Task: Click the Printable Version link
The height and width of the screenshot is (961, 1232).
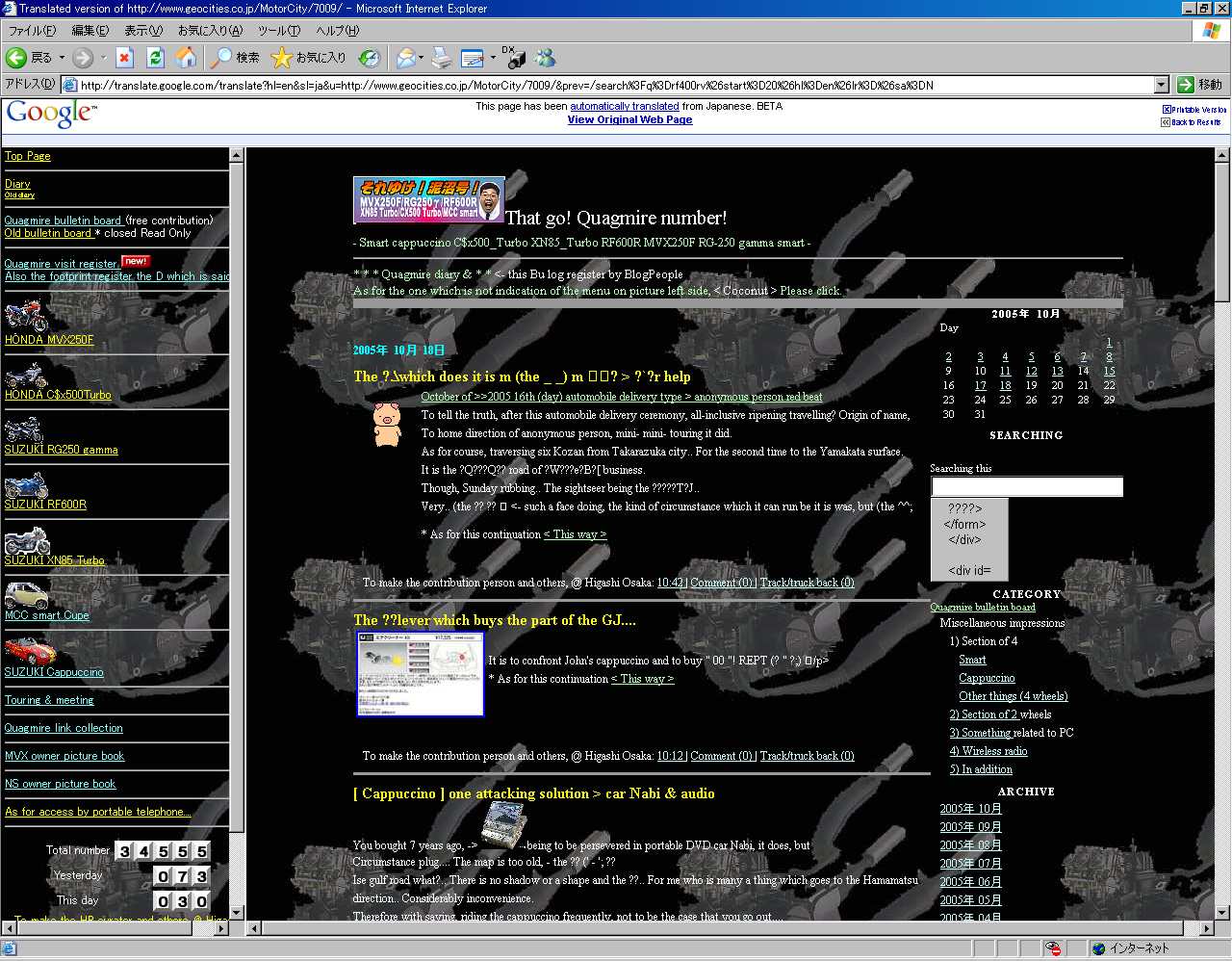Action: (1194, 110)
